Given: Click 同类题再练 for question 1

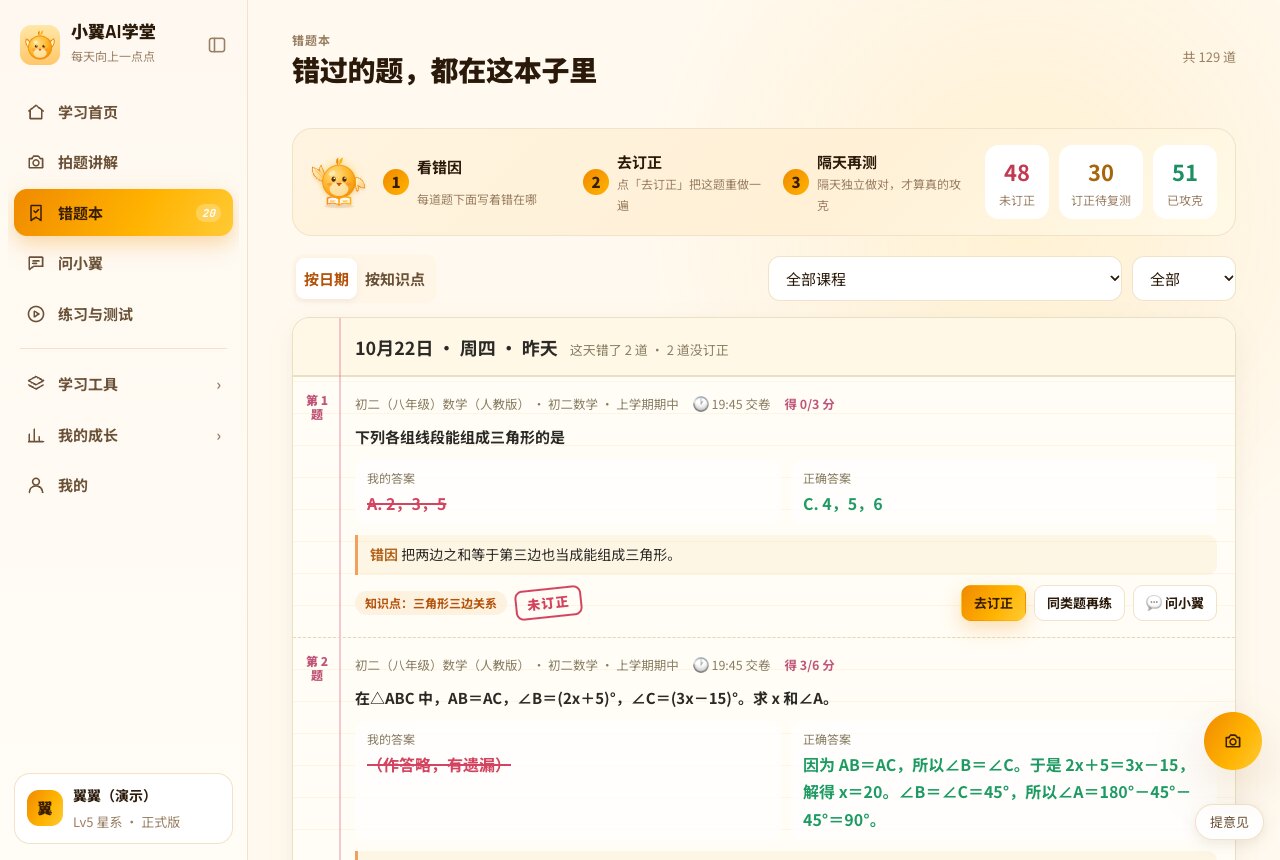Looking at the screenshot, I should pos(1079,603).
